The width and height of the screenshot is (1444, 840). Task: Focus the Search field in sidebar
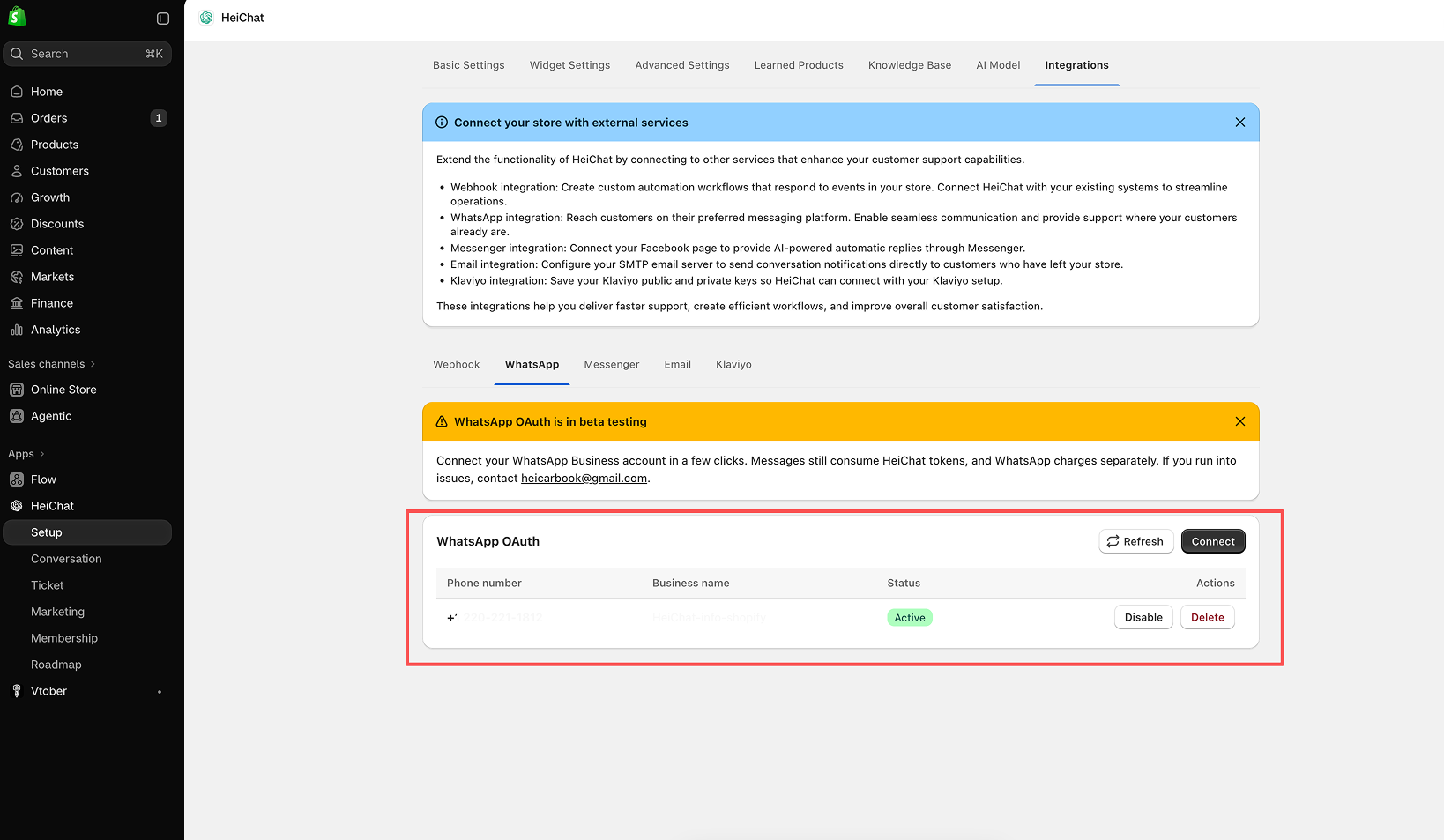87,54
